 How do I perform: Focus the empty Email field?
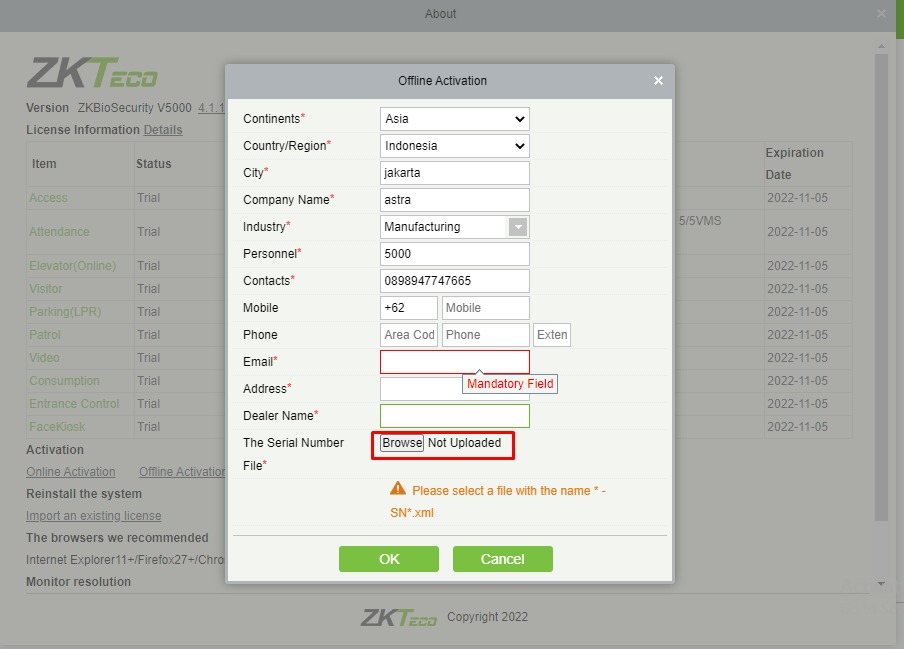click(454, 362)
